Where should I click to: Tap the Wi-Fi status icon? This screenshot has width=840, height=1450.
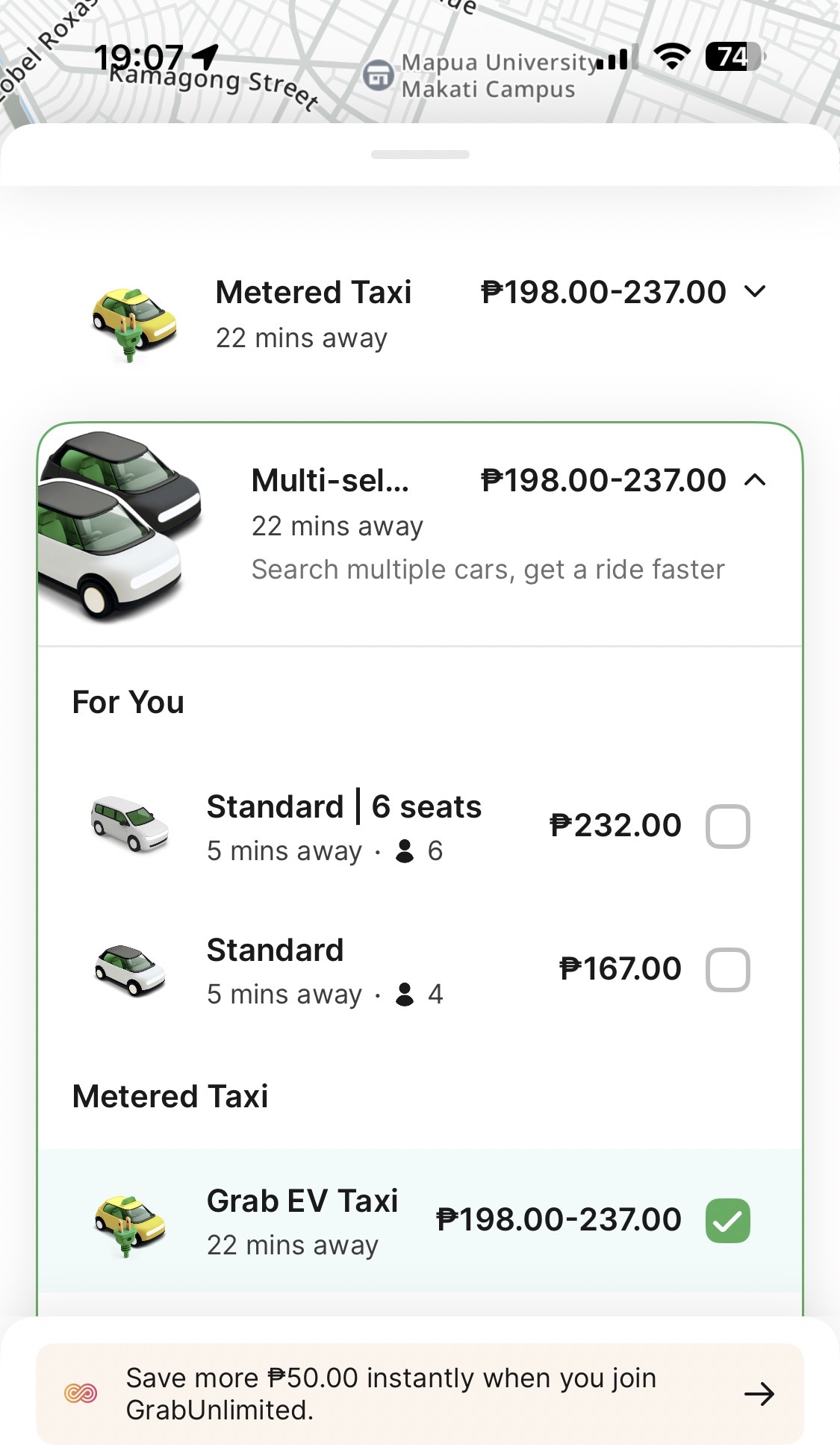pyautogui.click(x=672, y=57)
